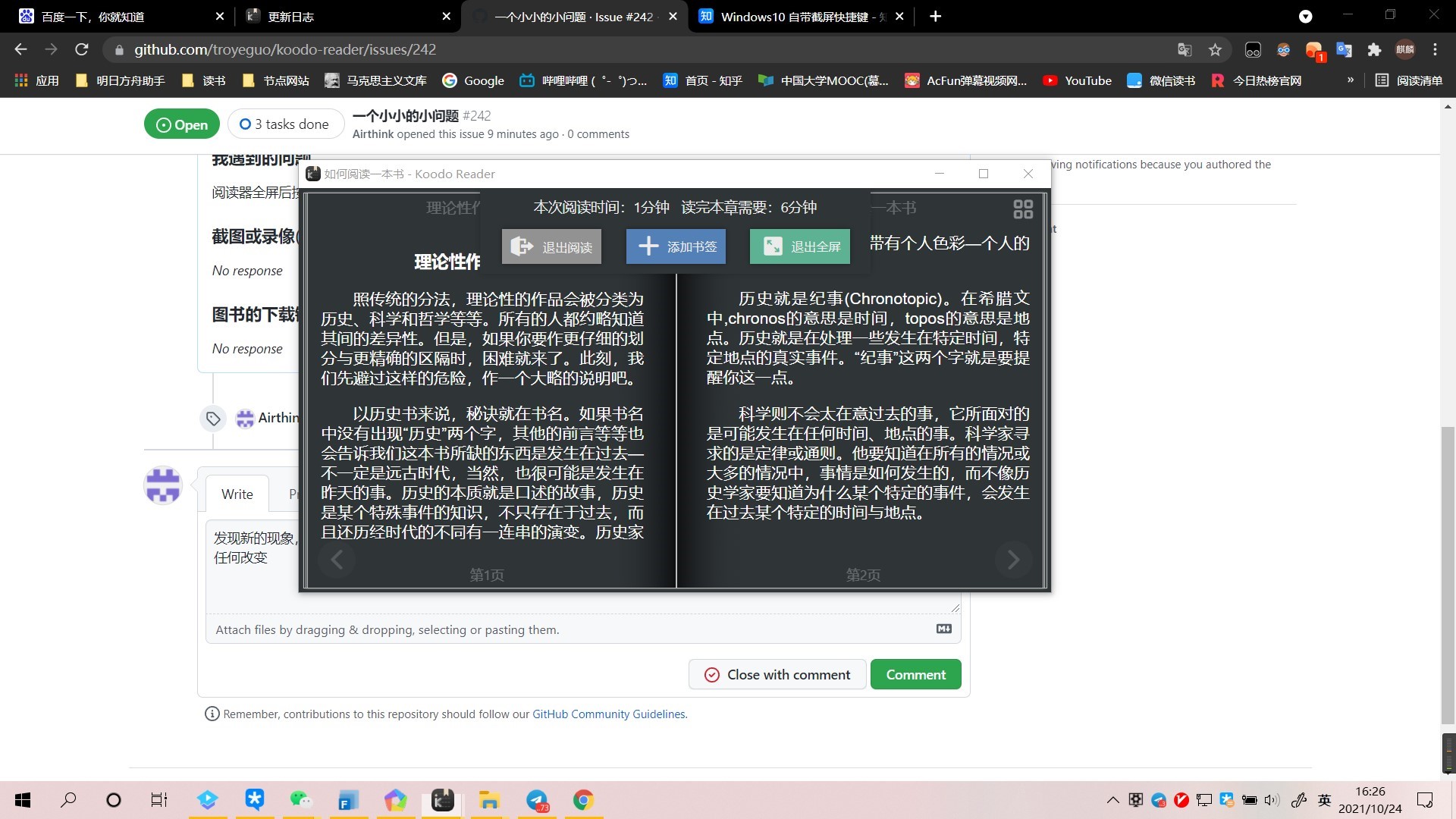1456x819 pixels.
Task: Open the GitHub Community Guidelines link
Action: (608, 714)
